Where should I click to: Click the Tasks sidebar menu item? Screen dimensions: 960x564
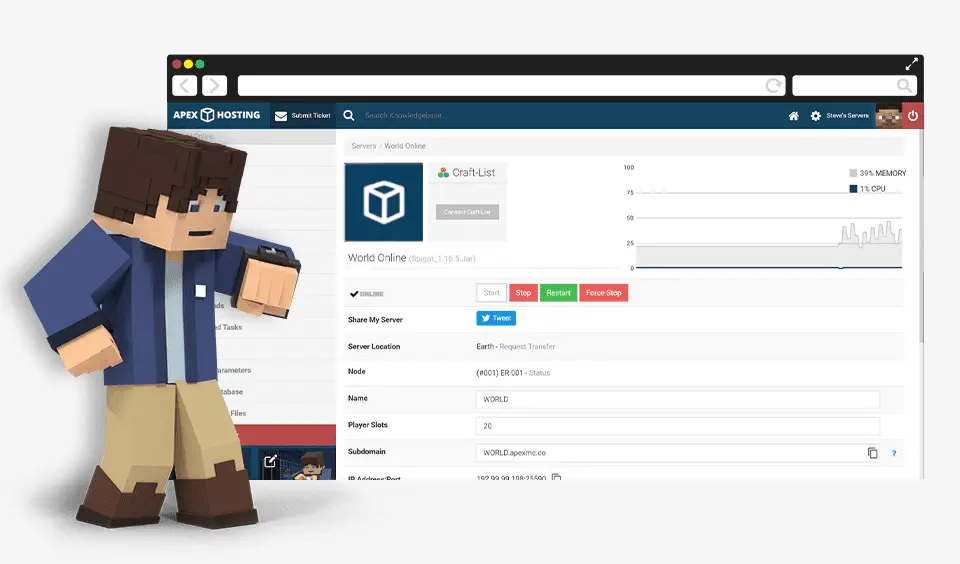point(232,327)
